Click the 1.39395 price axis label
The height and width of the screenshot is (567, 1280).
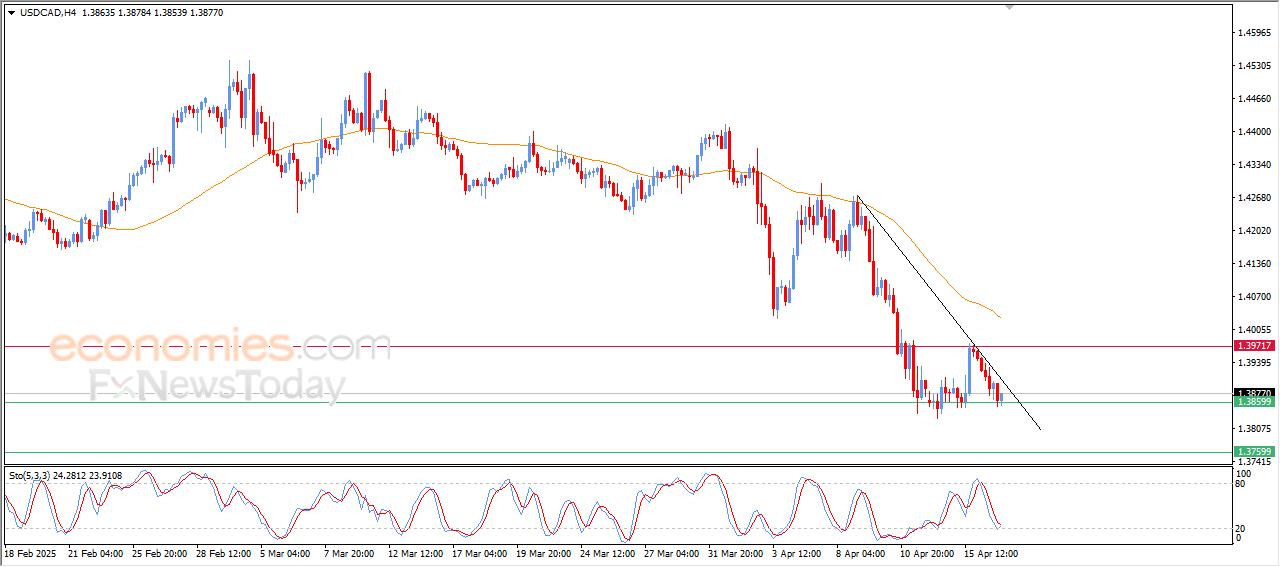coord(1255,363)
